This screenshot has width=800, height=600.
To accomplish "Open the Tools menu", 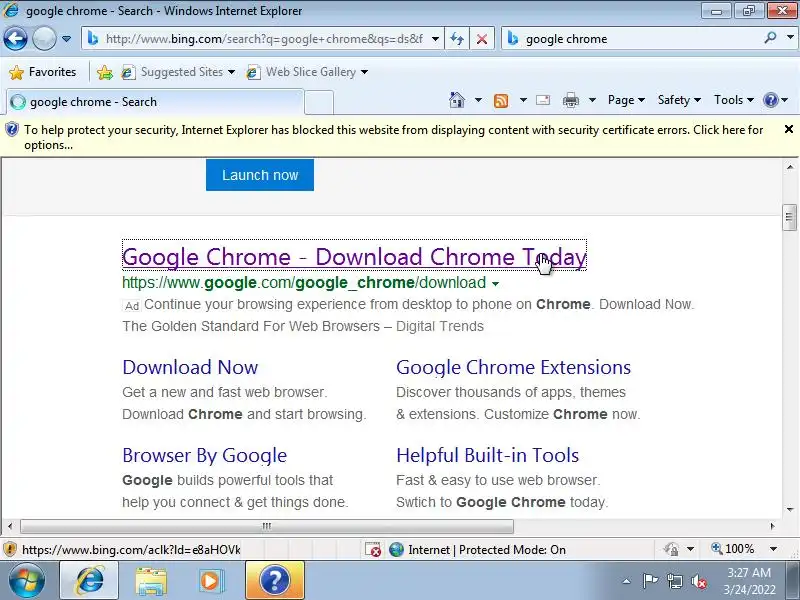I will tap(734, 100).
